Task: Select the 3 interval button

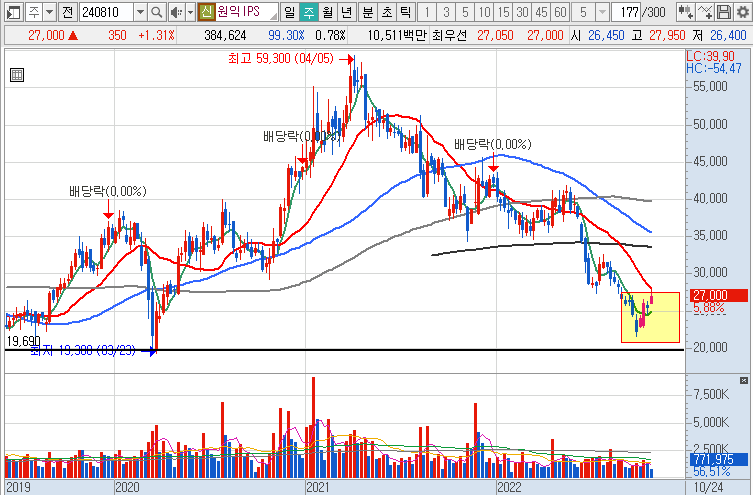Action: (x=446, y=12)
